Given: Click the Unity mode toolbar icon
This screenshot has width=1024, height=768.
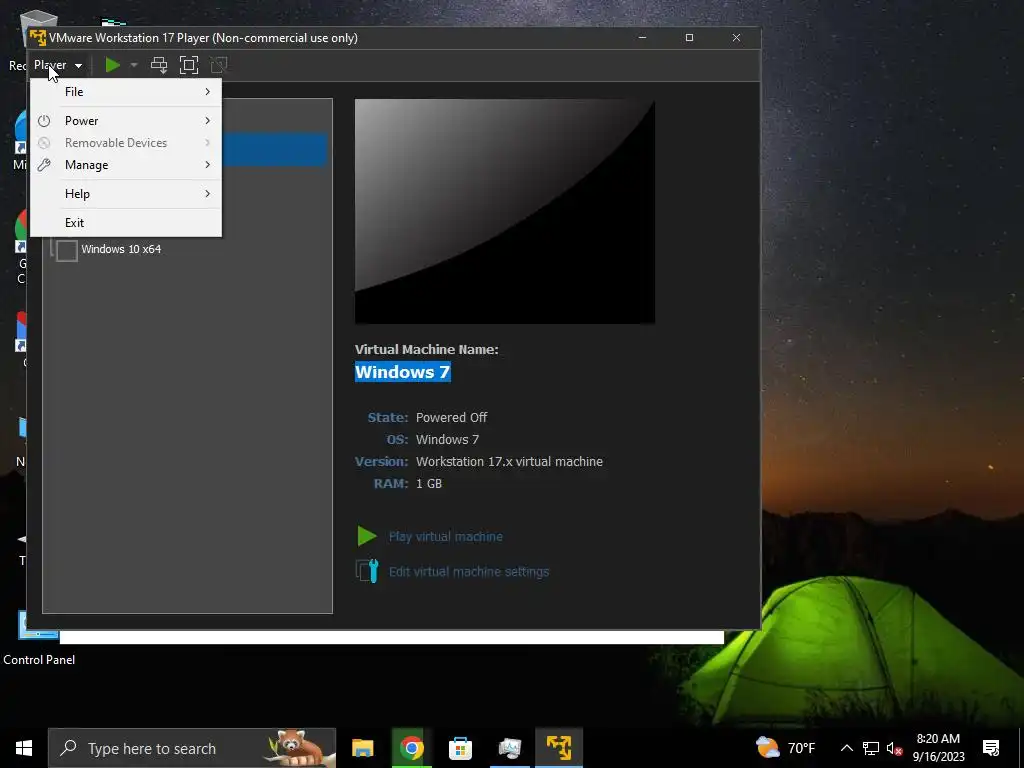Looking at the screenshot, I should [219, 65].
